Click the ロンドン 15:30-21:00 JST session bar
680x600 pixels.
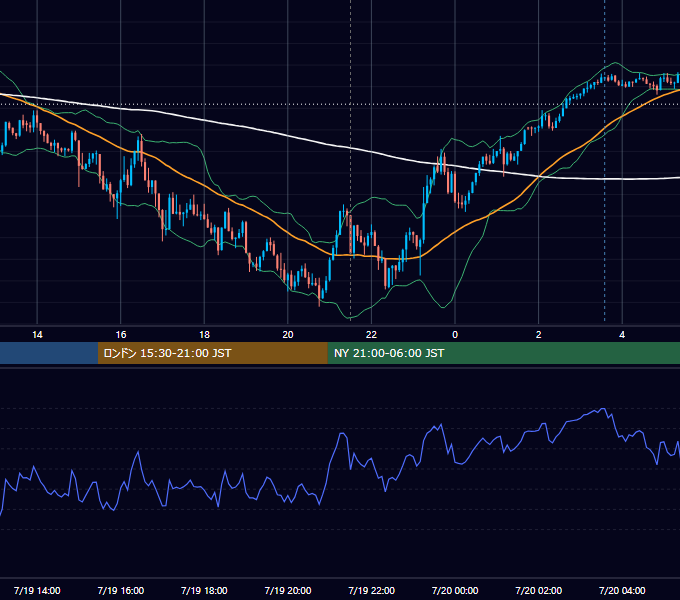tap(212, 353)
